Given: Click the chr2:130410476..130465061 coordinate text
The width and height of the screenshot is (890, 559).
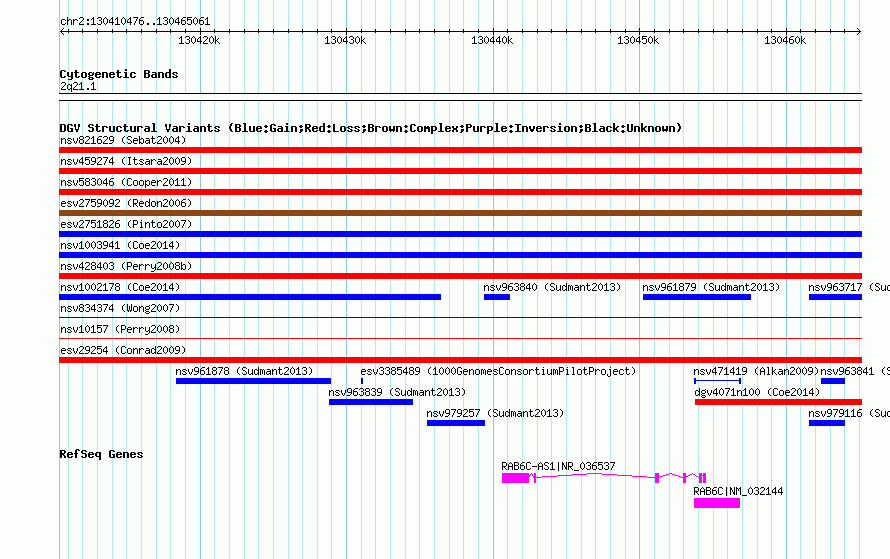Looking at the screenshot, I should 135,21.
